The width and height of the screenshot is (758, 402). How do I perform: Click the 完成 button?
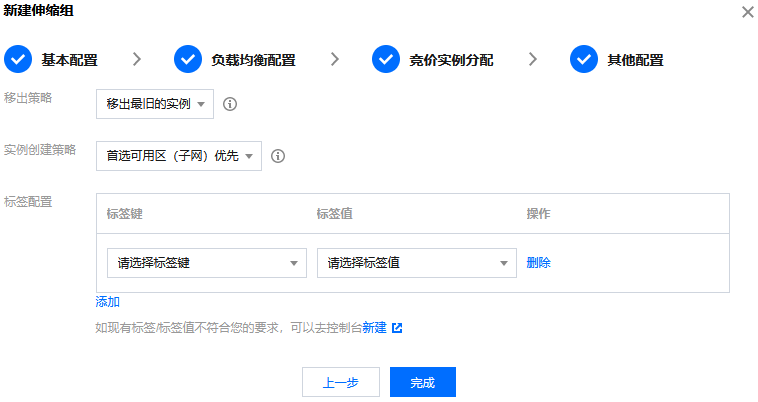pos(423,382)
